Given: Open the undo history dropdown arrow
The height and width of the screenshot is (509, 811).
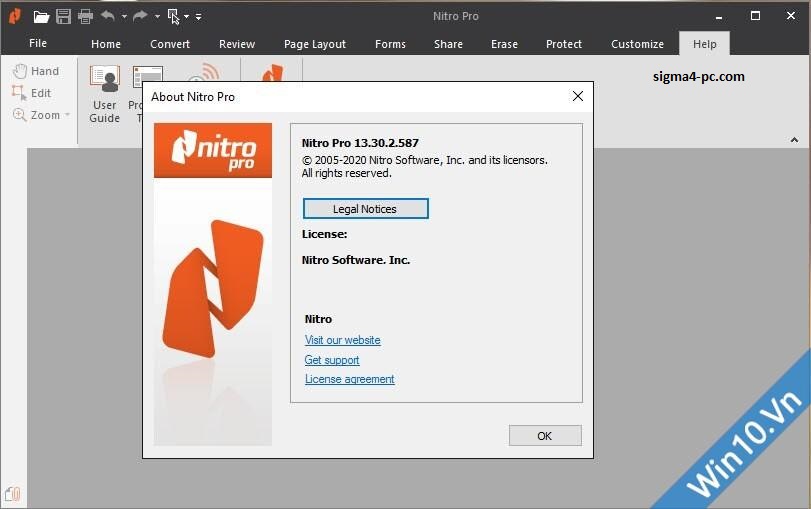Looking at the screenshot, I should [x=124, y=17].
